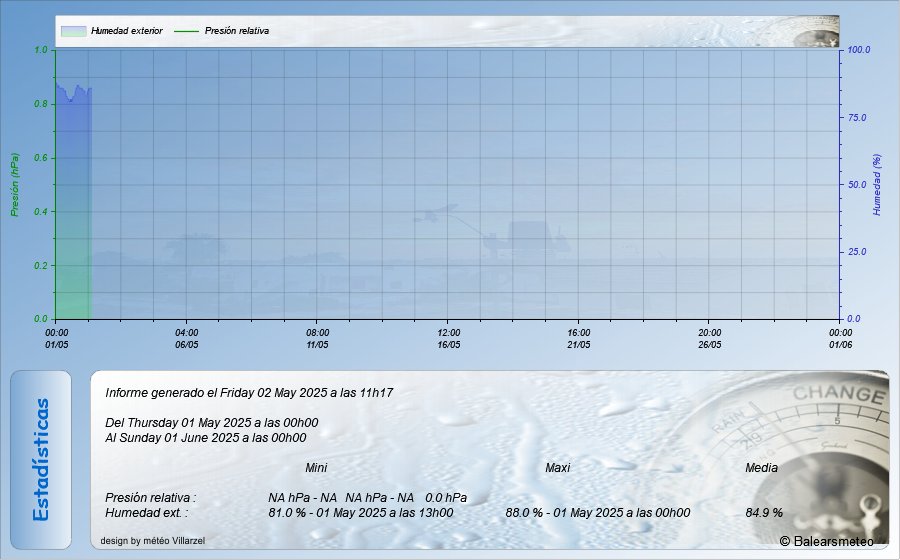
Task: Click 'Al Sunday 01 June 2025' end date line
Action: (x=205, y=438)
